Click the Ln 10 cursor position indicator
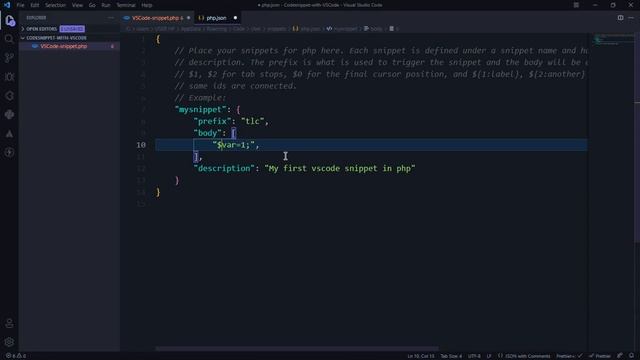Screen dimensions: 640x360 [x=421, y=356]
